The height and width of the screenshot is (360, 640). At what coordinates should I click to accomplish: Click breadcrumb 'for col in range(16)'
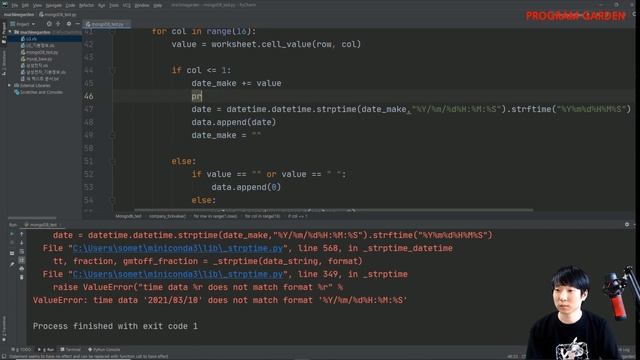point(262,216)
